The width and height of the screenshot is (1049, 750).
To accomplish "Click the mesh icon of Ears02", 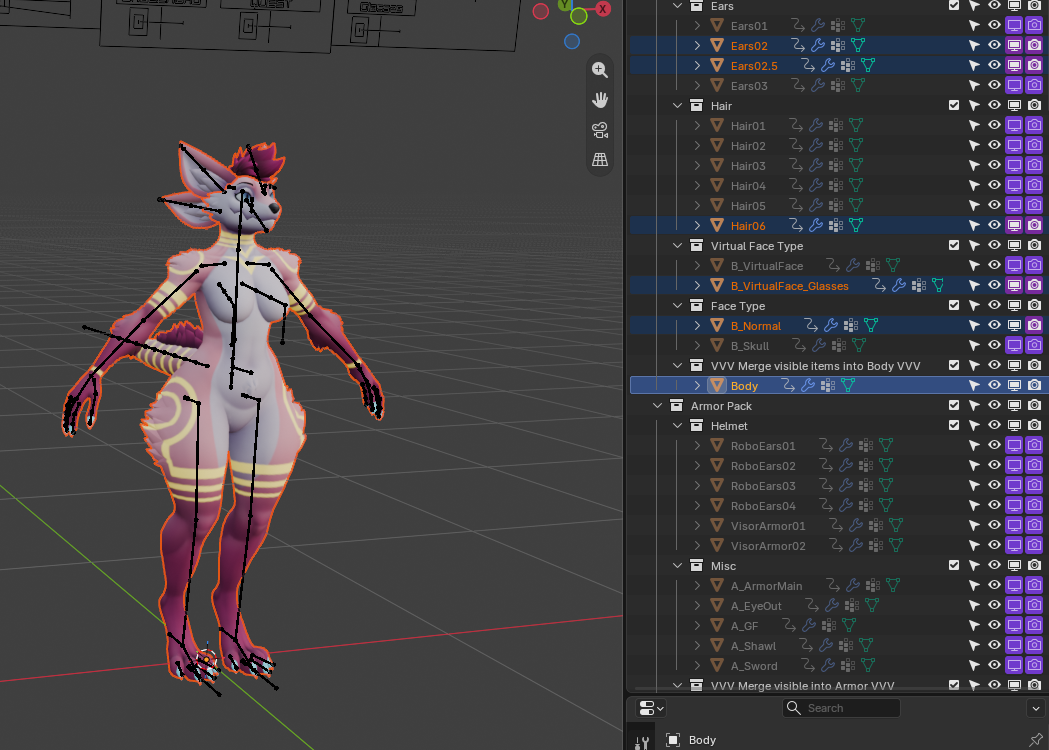I will pyautogui.click(x=717, y=45).
